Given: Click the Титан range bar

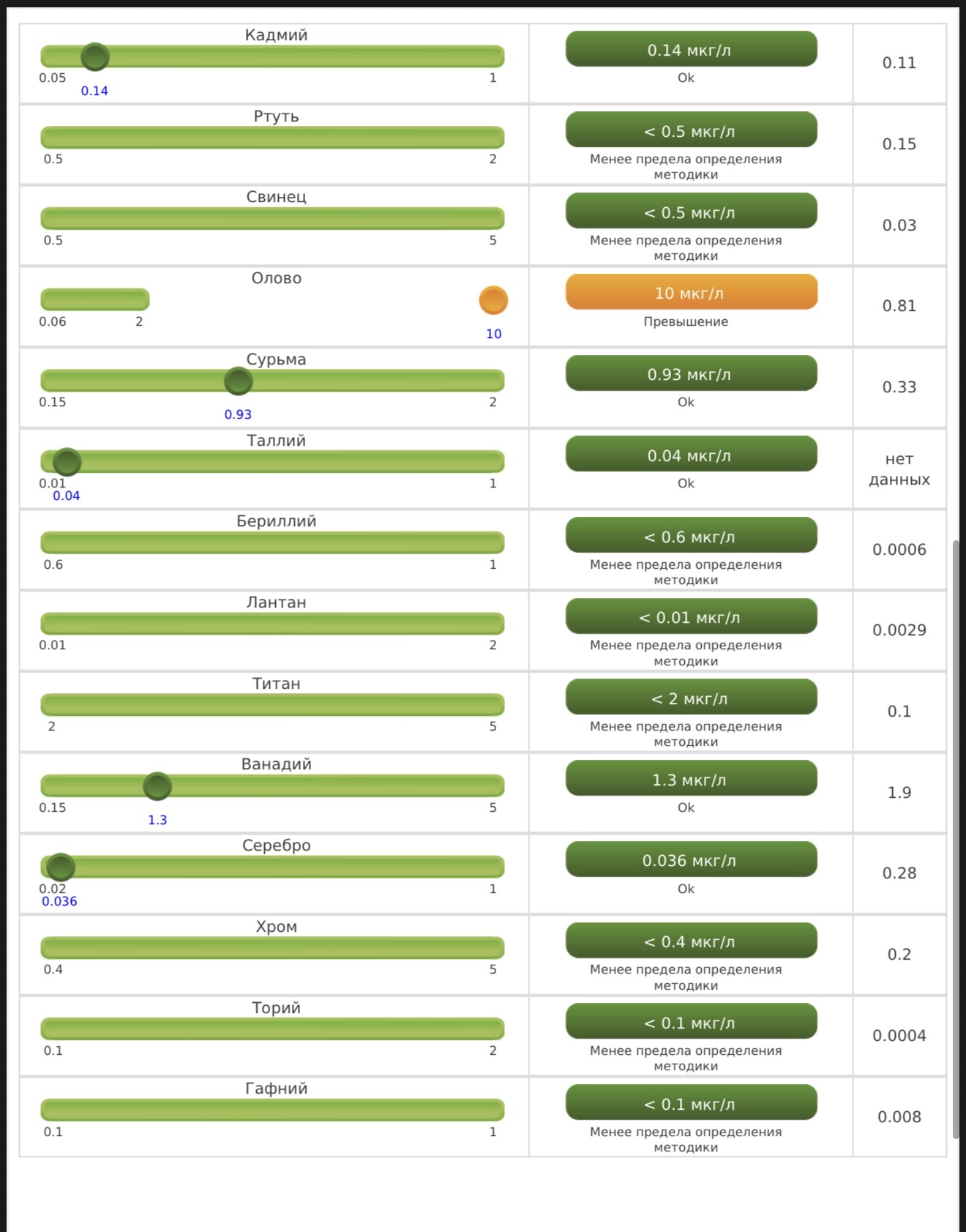Looking at the screenshot, I should (272, 704).
